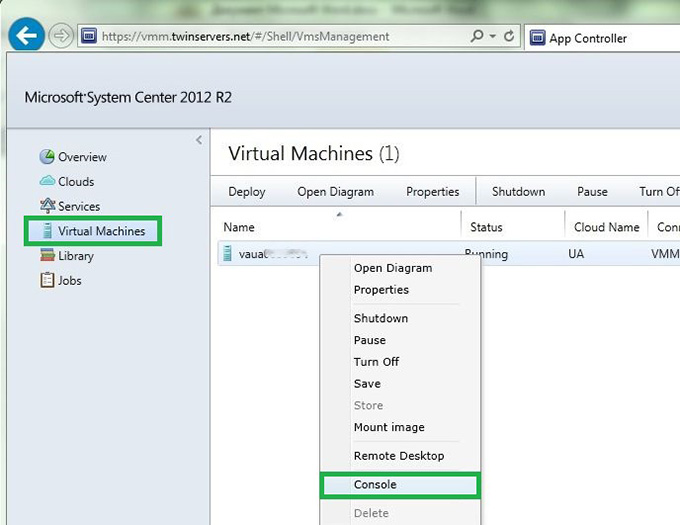
Task: Open the Jobs navigation item
Action: point(69,281)
